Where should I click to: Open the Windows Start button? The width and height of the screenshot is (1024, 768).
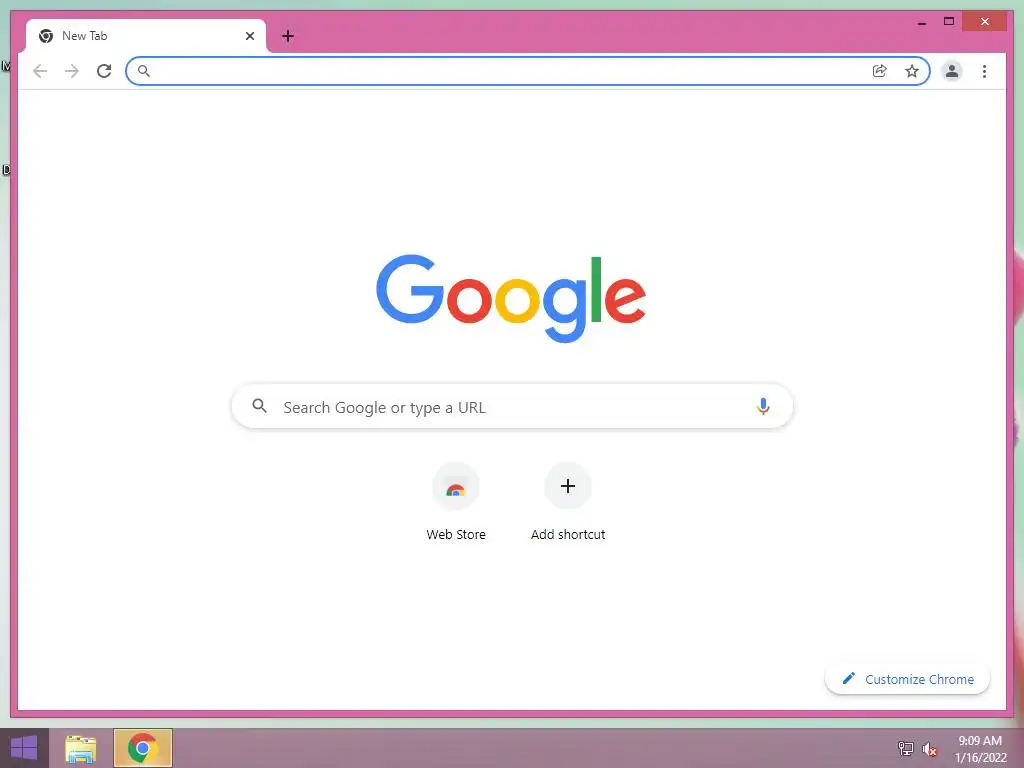click(x=24, y=748)
